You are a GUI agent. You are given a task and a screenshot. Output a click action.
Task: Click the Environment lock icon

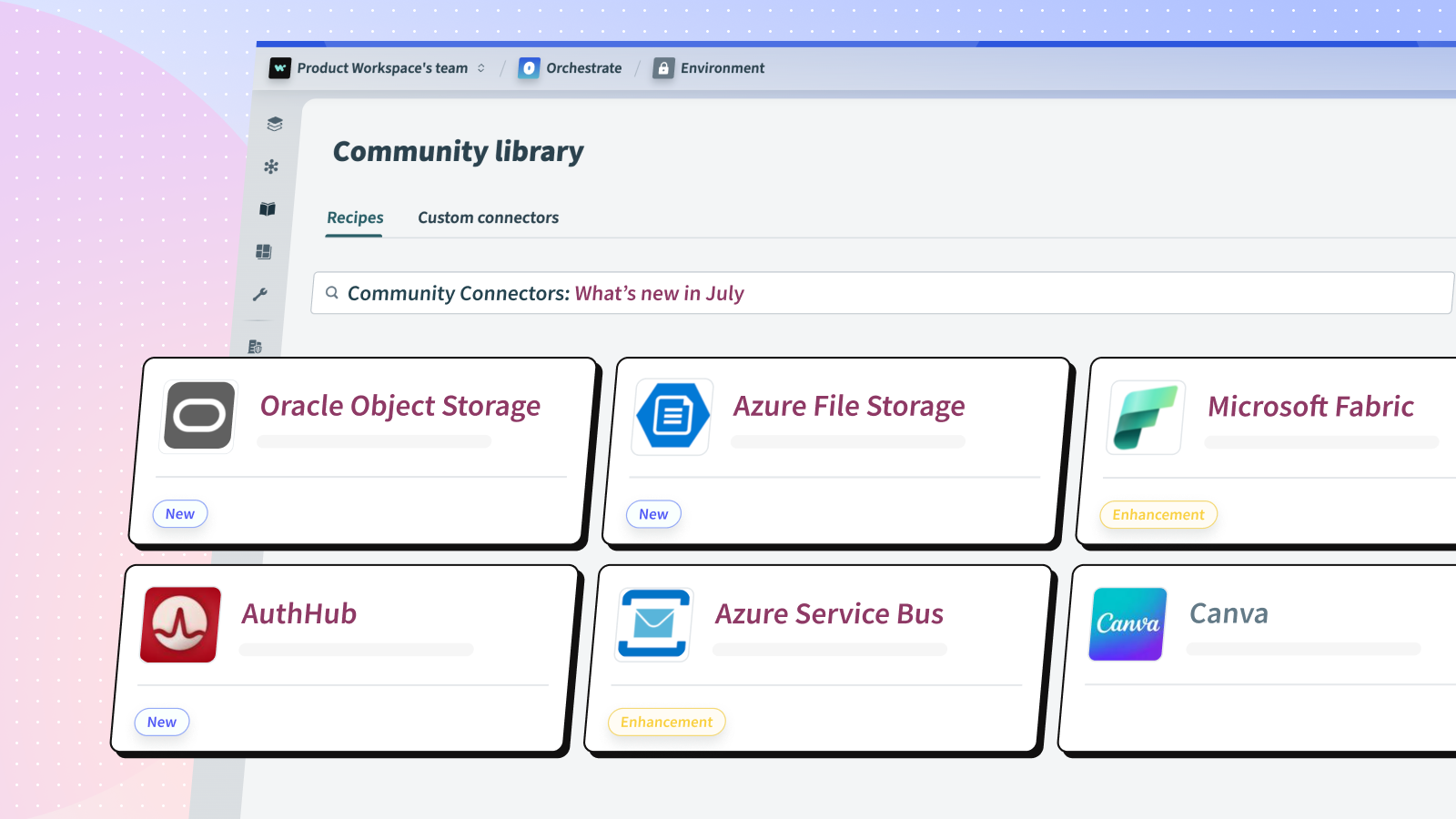tap(663, 68)
